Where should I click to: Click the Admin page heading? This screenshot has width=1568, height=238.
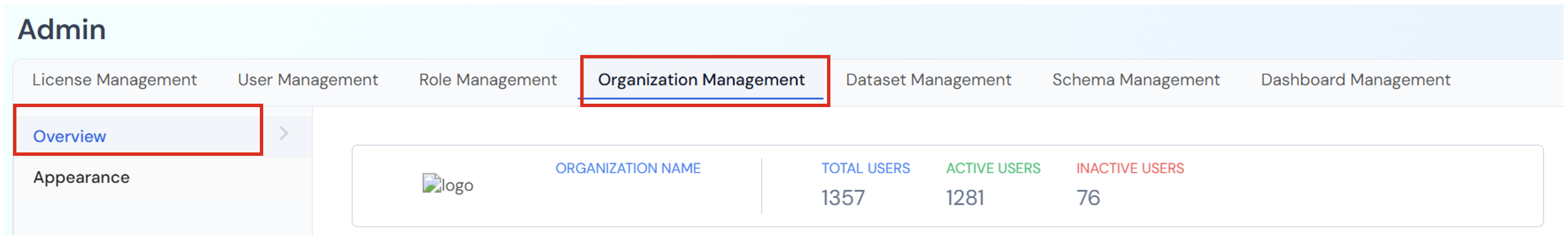click(x=62, y=29)
